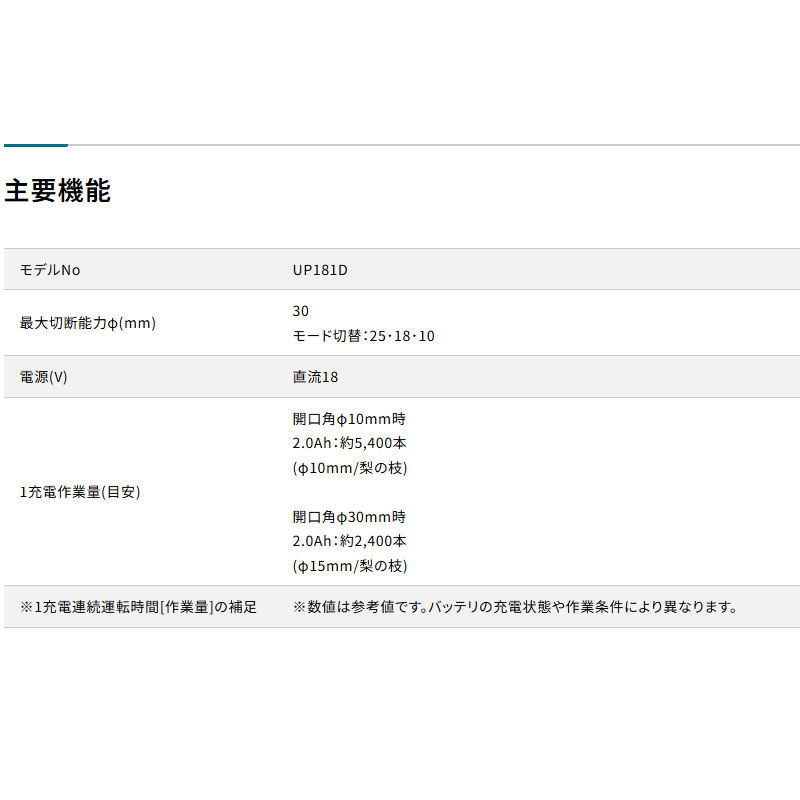Image resolution: width=800 pixels, height=800 pixels.
Task: Click the max cutting capacity value 30
Action: click(x=301, y=311)
